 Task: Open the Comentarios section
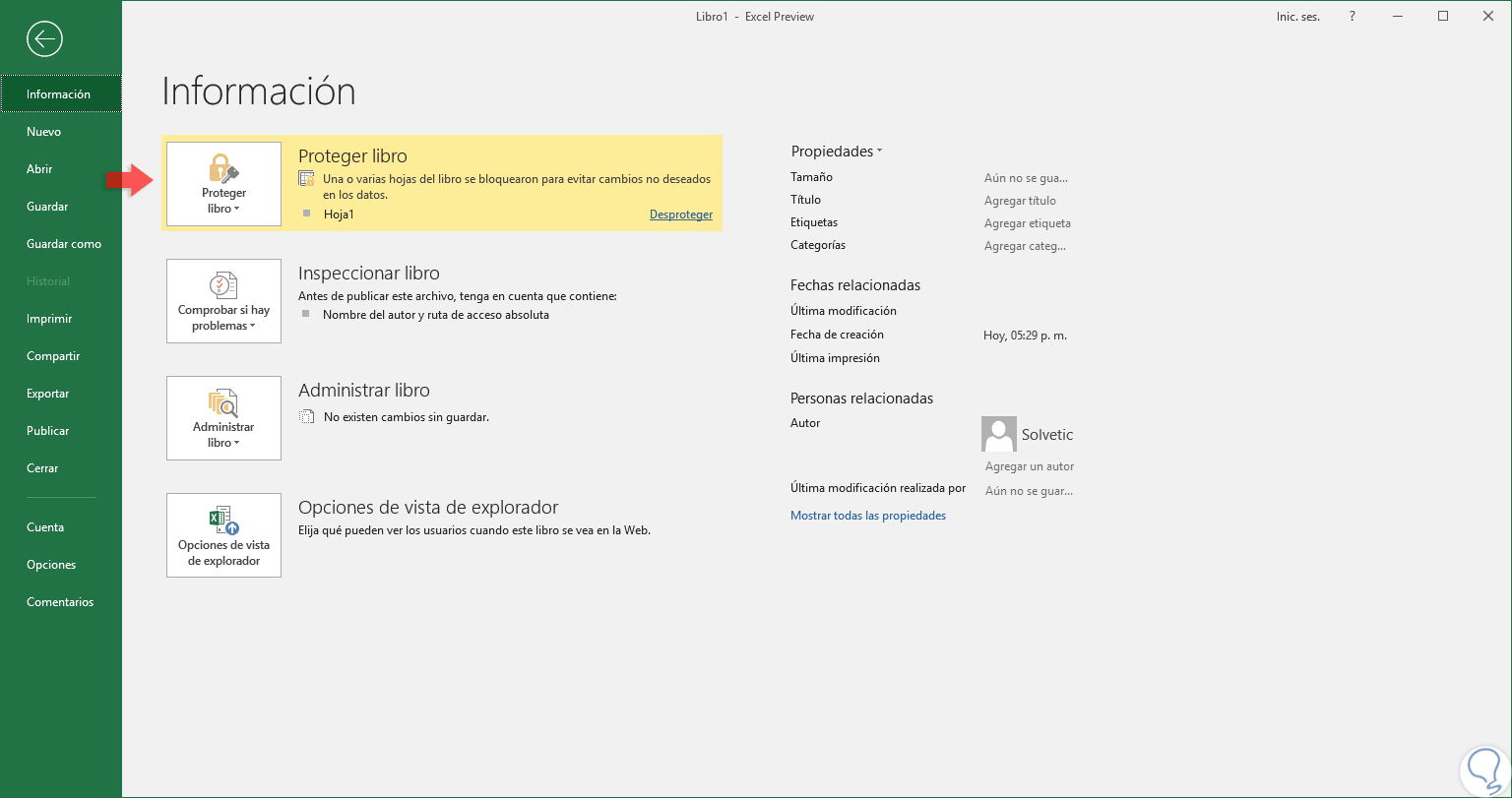tap(61, 602)
